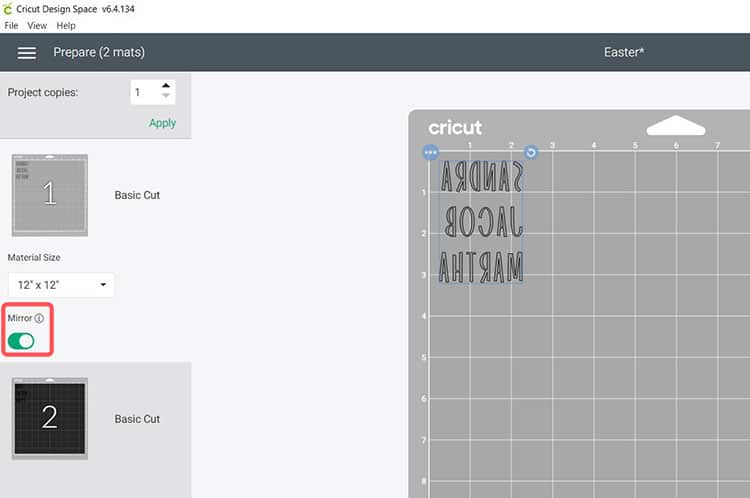Open the Help menu
The width and height of the screenshot is (750, 498).
point(66,26)
